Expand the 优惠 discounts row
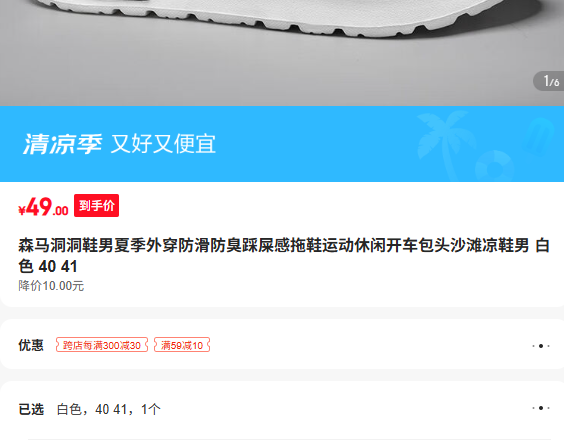The width and height of the screenshot is (564, 442). (x=282, y=344)
